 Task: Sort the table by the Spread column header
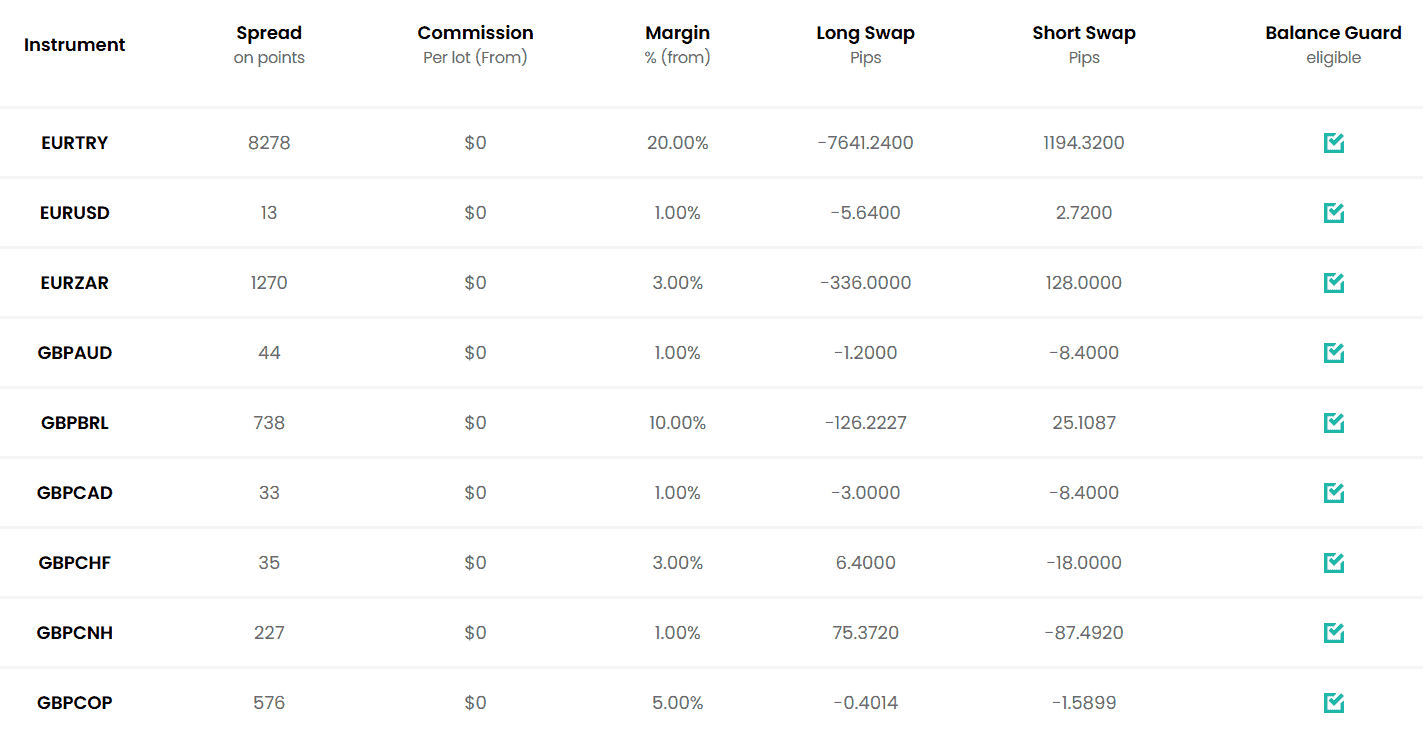tap(268, 32)
